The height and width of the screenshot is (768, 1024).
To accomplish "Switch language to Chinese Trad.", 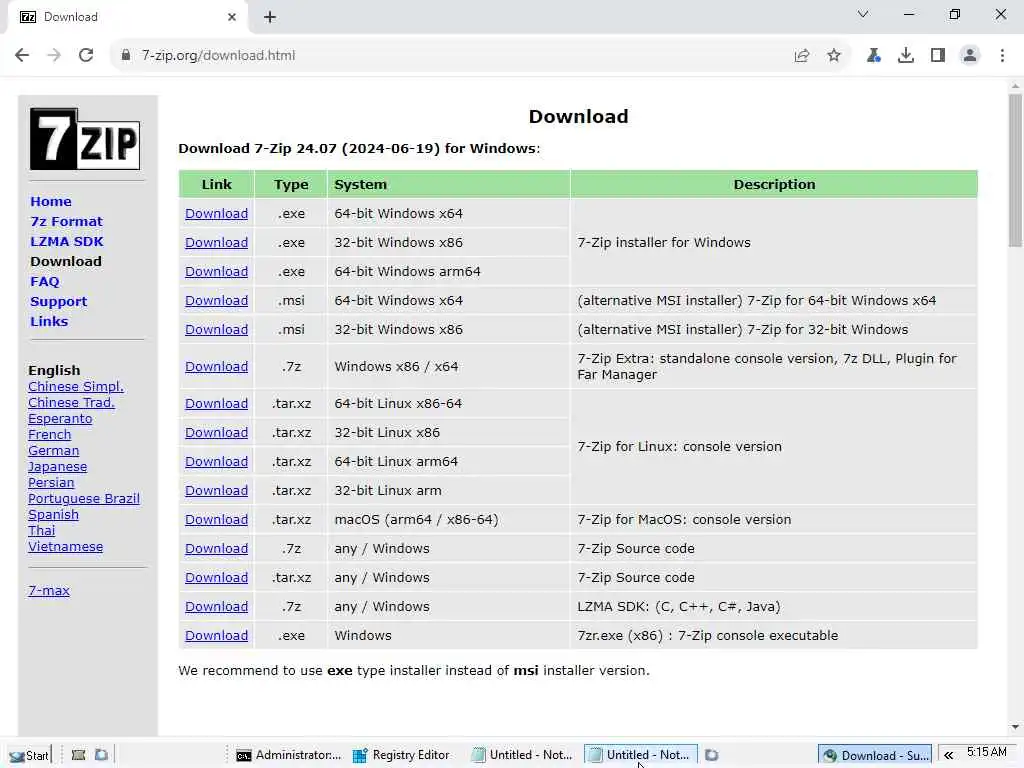I will [x=71, y=402].
